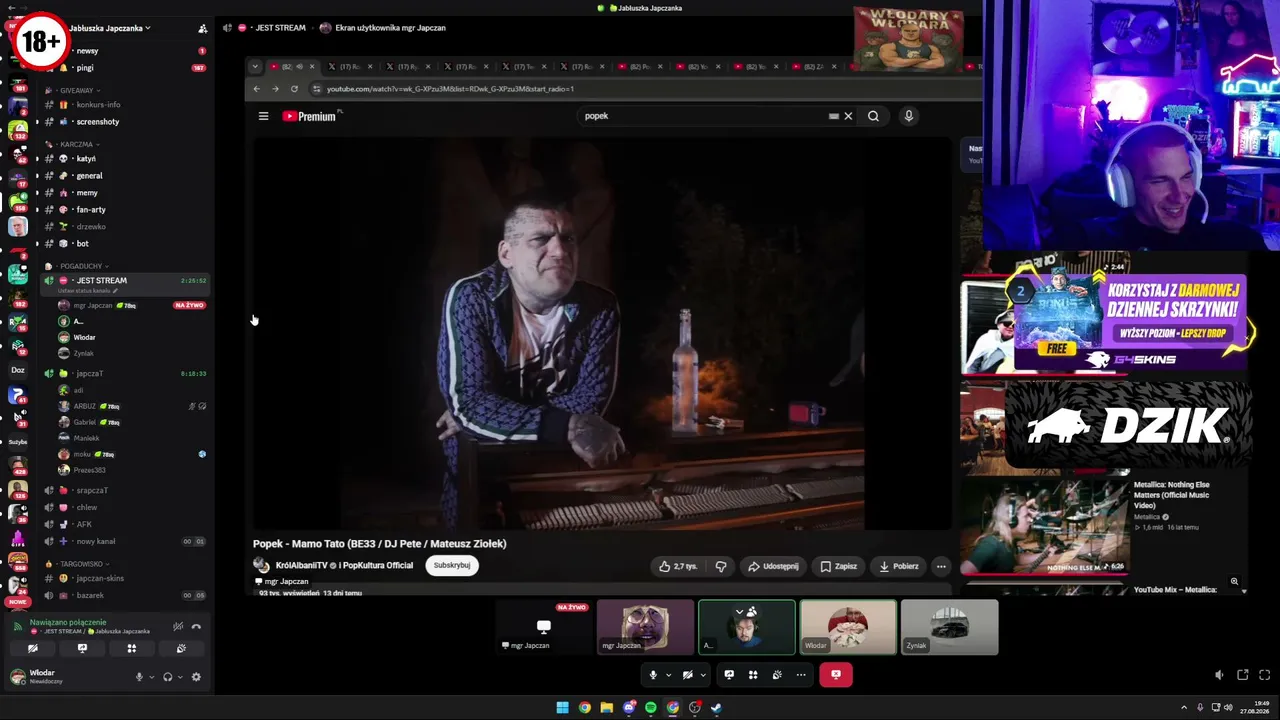Subscribe using the Subskrybuj button
This screenshot has height=720, width=1280.
pos(452,565)
